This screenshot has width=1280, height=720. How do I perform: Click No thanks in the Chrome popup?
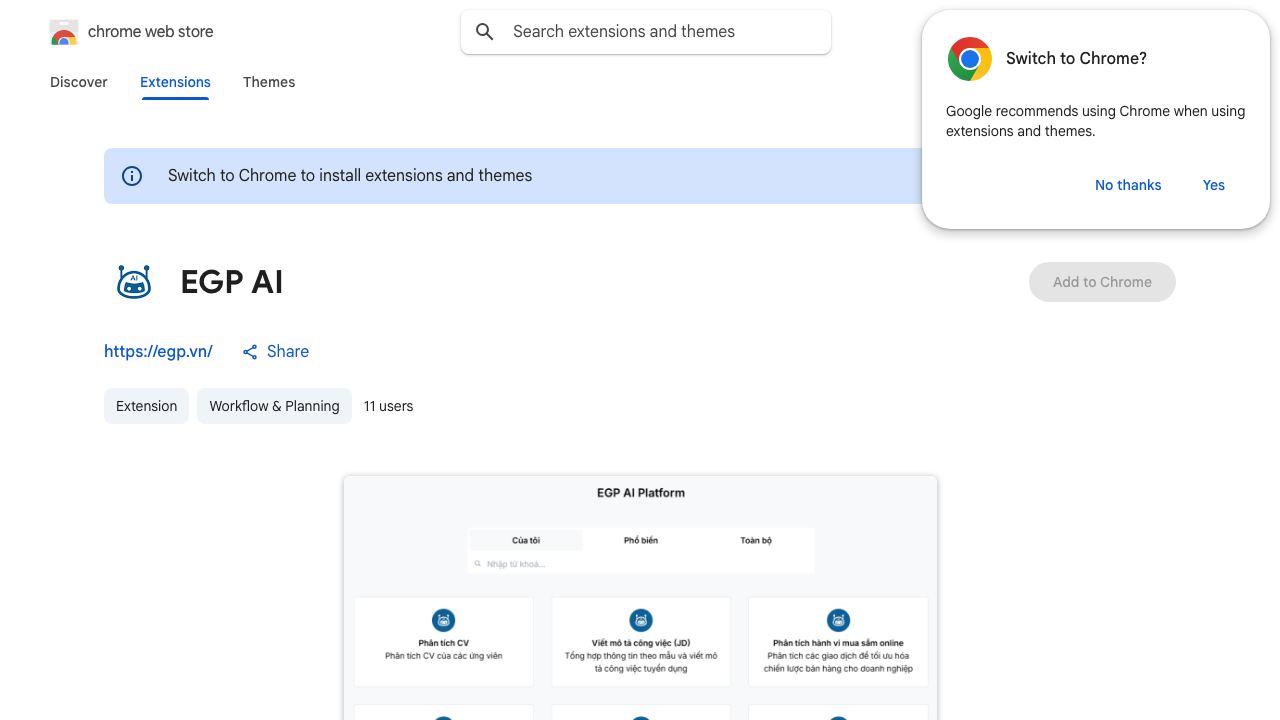(1128, 185)
